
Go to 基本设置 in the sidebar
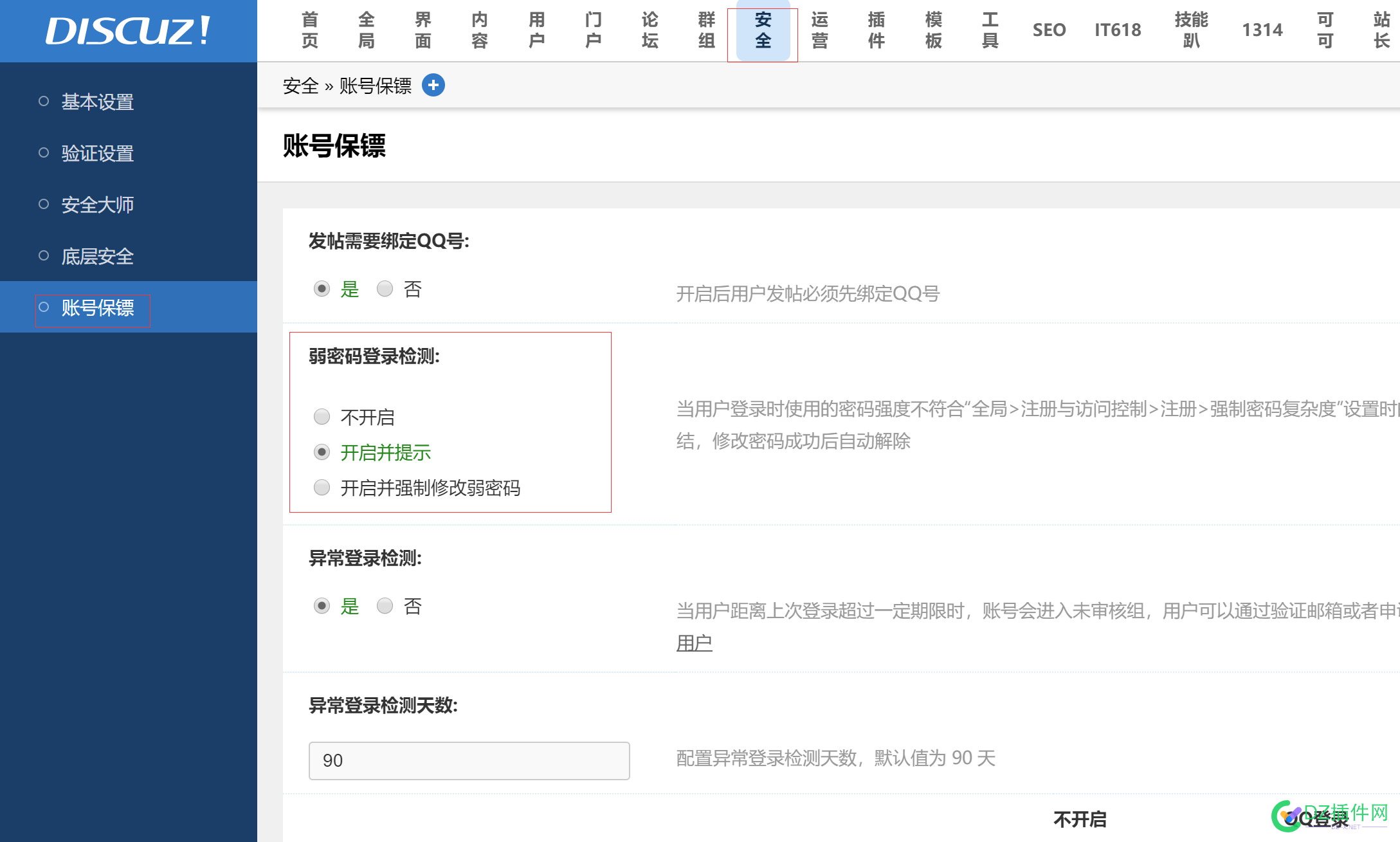tap(97, 102)
